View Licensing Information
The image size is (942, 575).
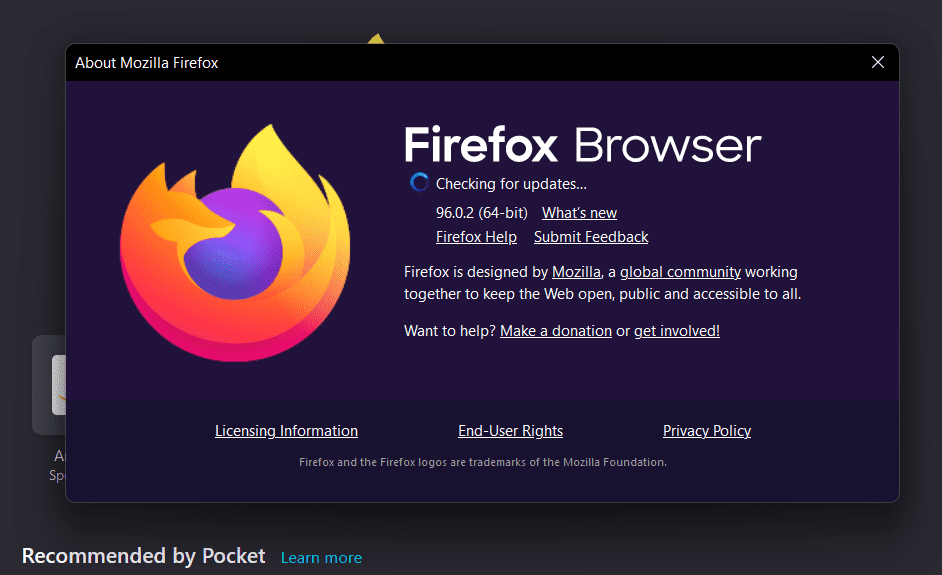pos(286,431)
